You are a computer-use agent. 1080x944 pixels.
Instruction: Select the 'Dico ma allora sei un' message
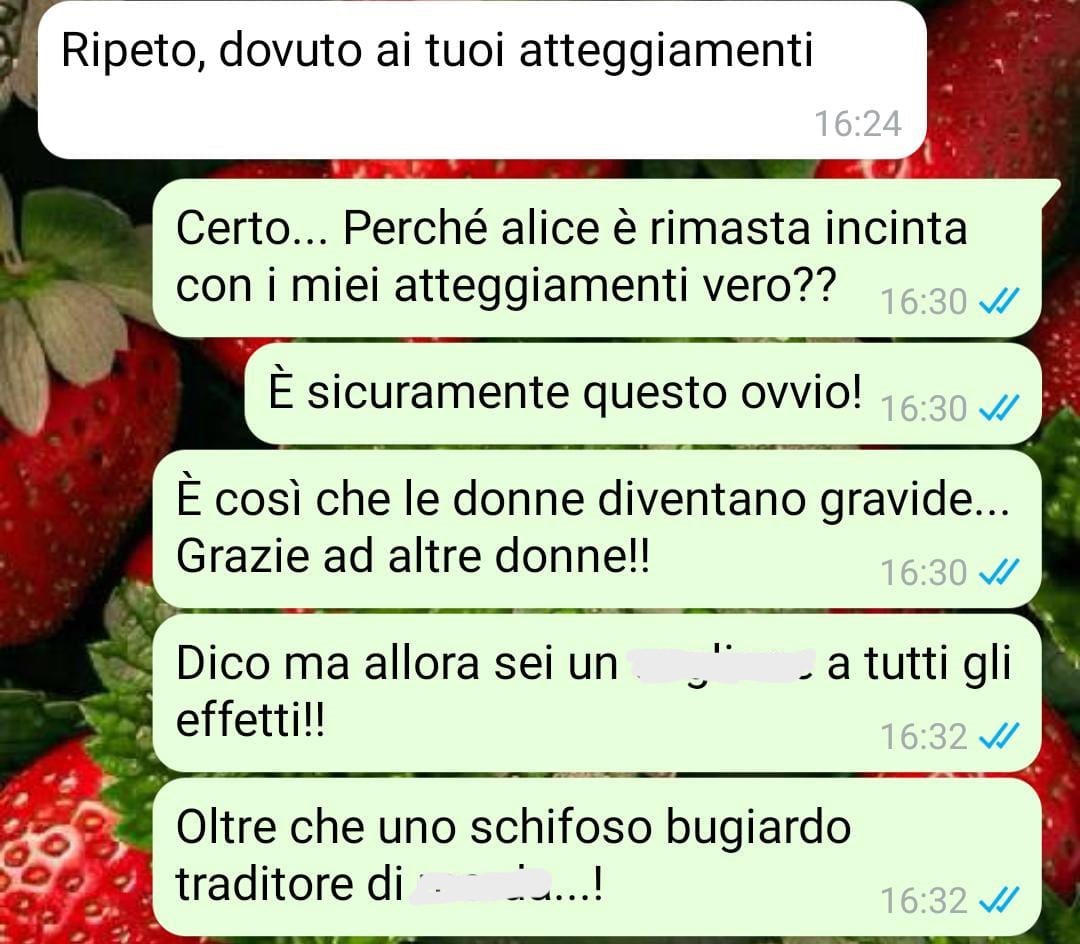click(596, 693)
